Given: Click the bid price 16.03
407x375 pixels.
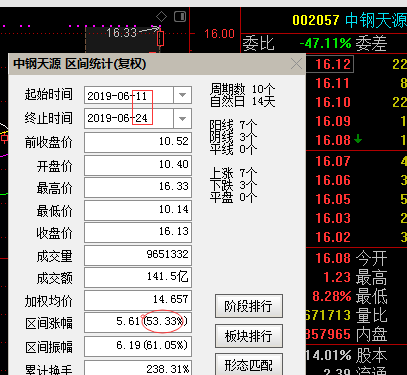Looking at the screenshot, I should click(x=332, y=218).
